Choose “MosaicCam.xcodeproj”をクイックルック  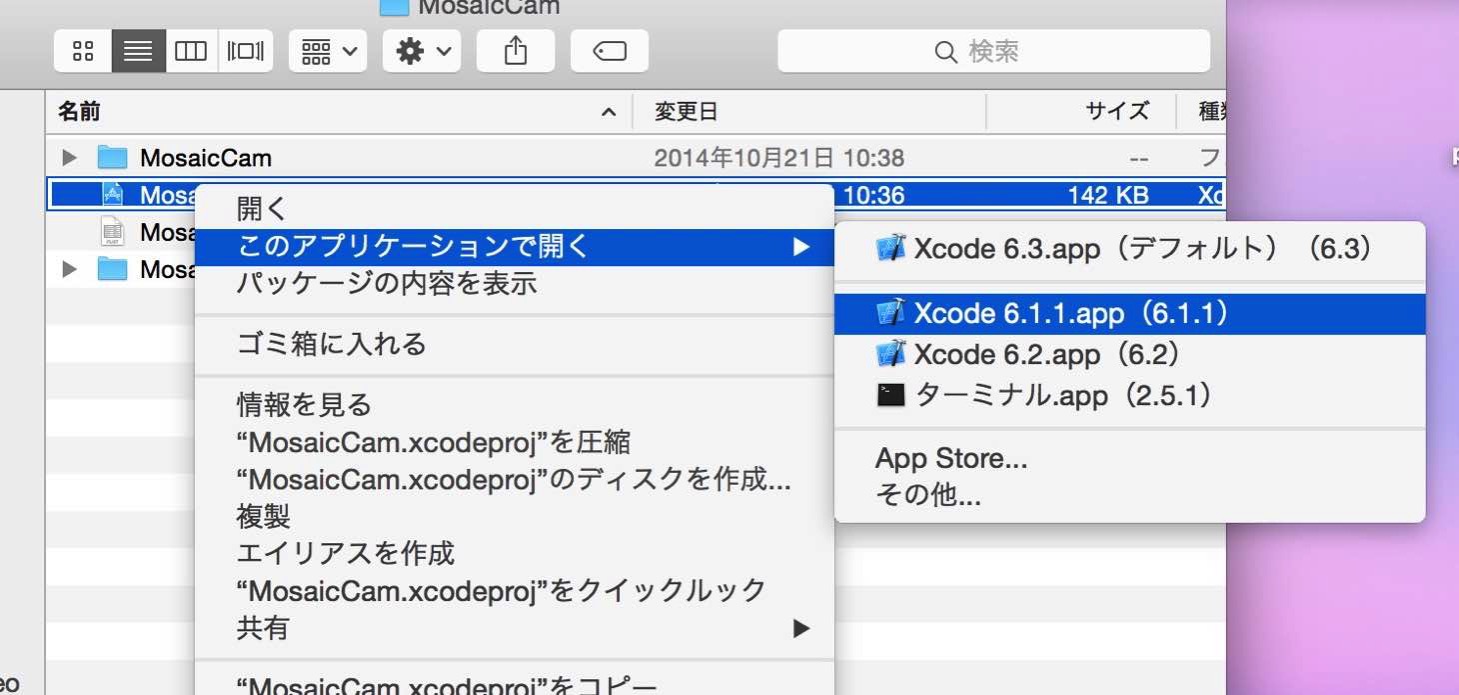point(514,590)
